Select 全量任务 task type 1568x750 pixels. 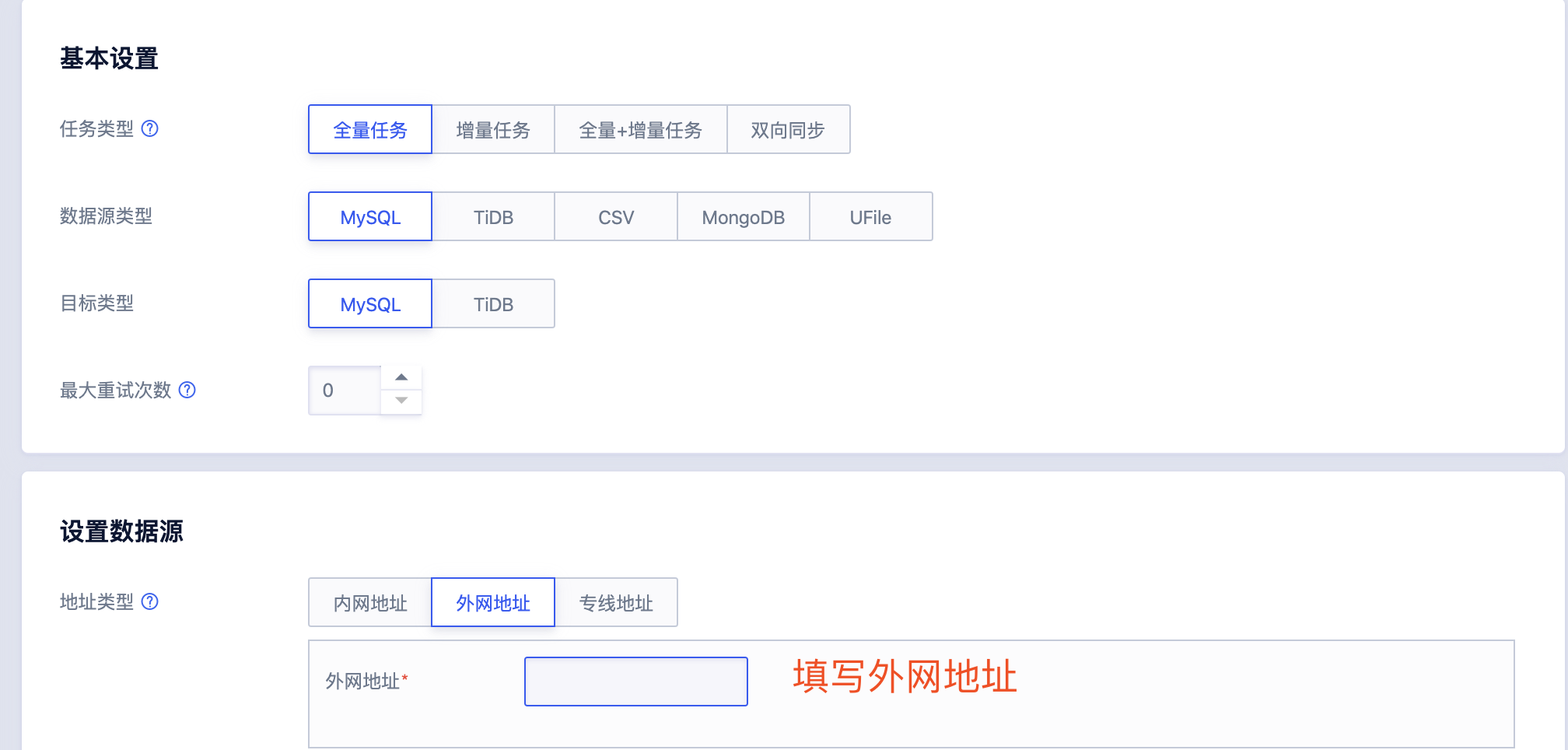pyautogui.click(x=369, y=130)
